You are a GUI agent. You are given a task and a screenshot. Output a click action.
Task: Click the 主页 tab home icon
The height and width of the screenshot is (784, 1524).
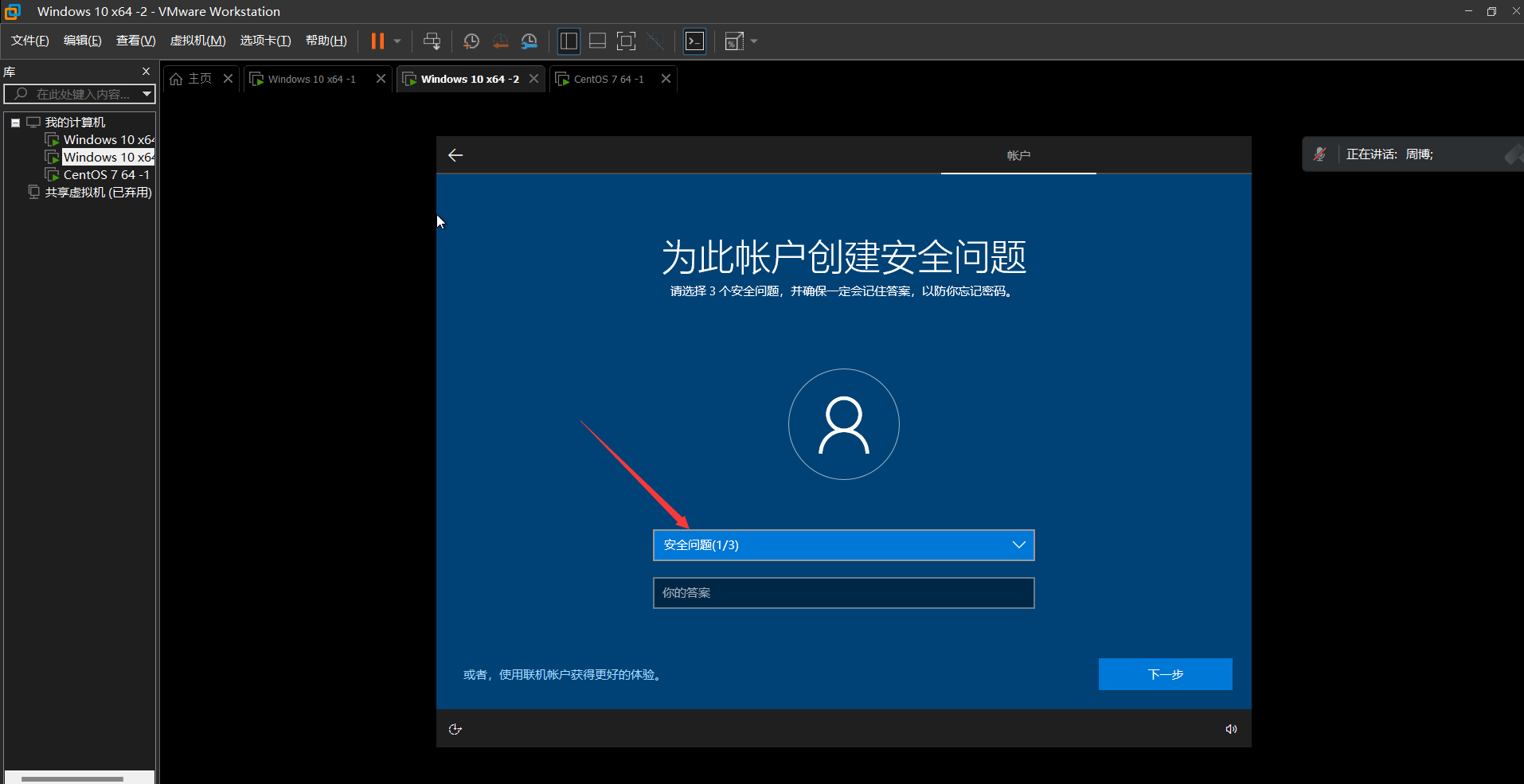(176, 79)
